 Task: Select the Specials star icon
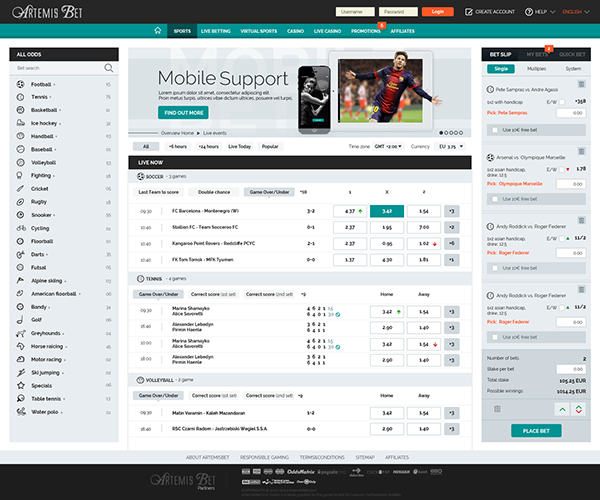click(x=21, y=386)
